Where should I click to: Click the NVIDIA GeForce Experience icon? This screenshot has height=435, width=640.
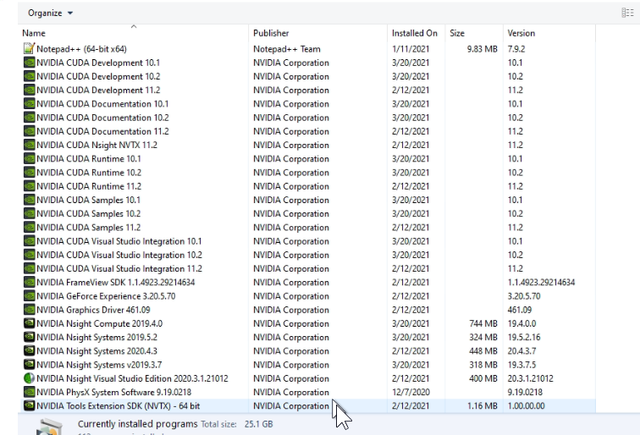[x=29, y=296]
